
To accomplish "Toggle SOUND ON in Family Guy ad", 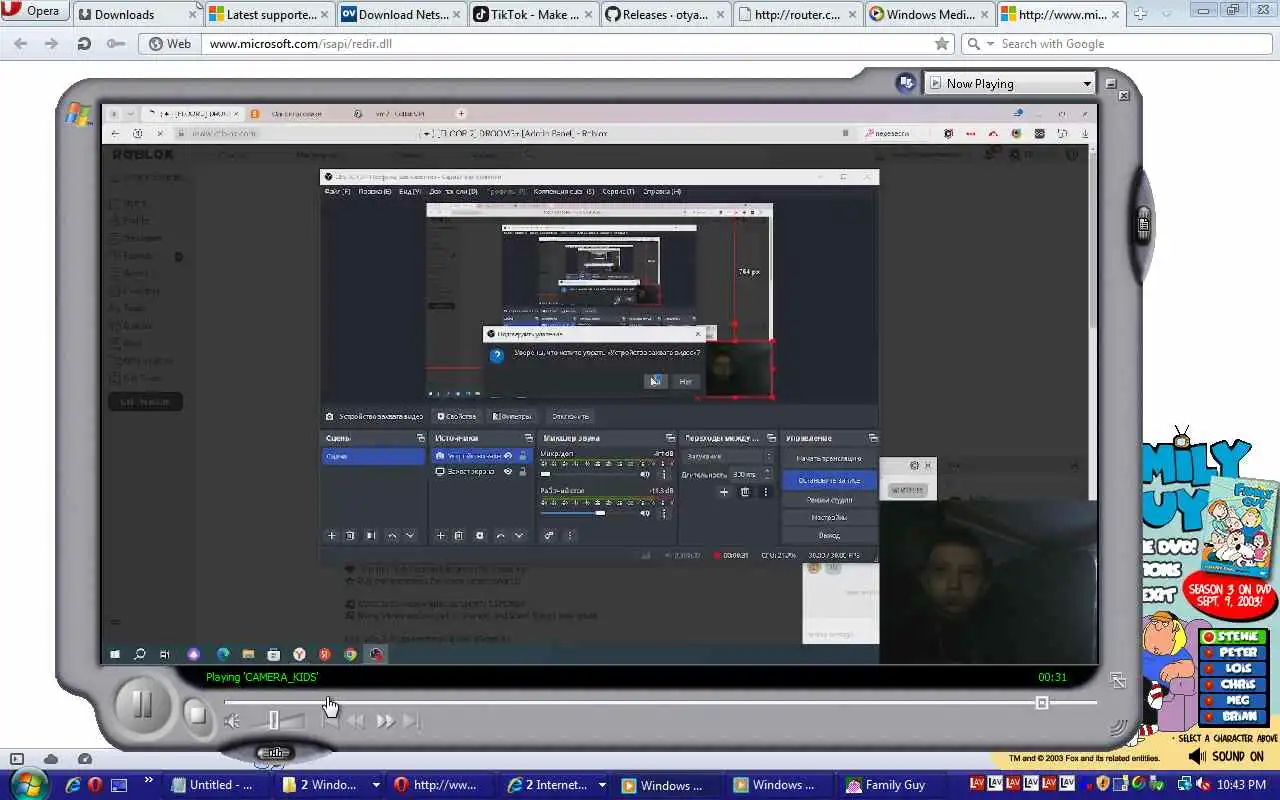I will click(x=1225, y=756).
